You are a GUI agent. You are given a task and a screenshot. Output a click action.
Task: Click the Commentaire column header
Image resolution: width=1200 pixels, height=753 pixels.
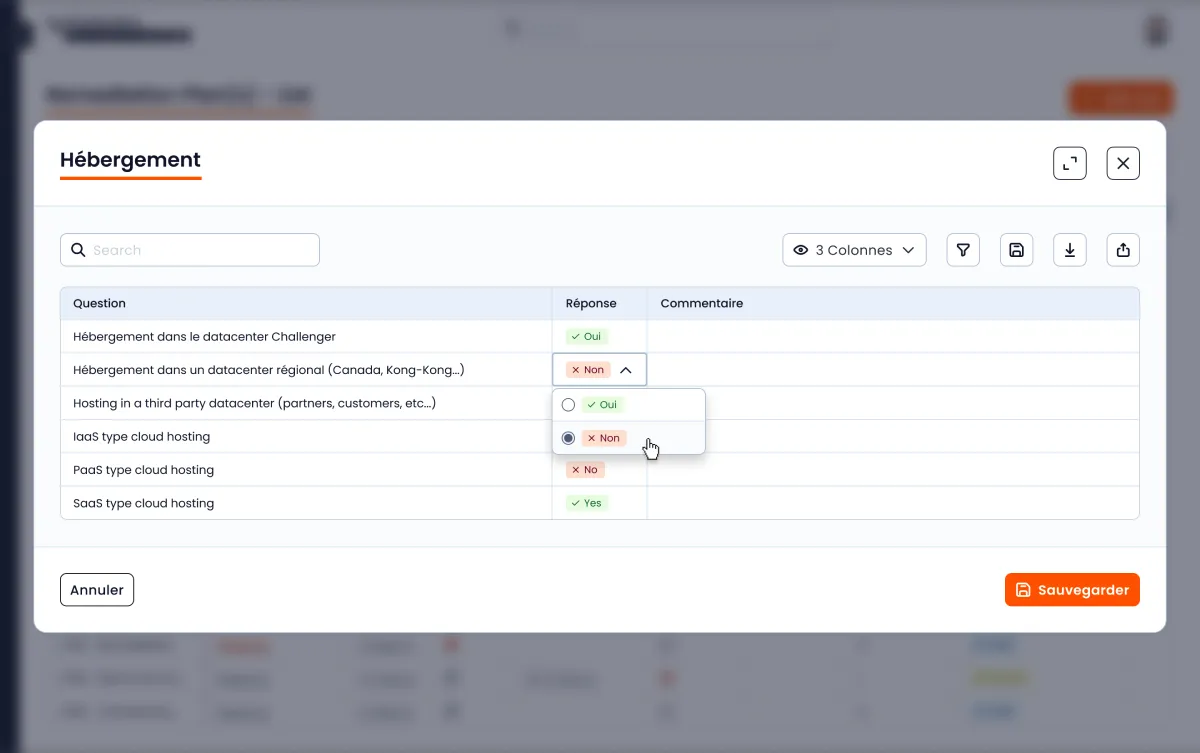(701, 303)
